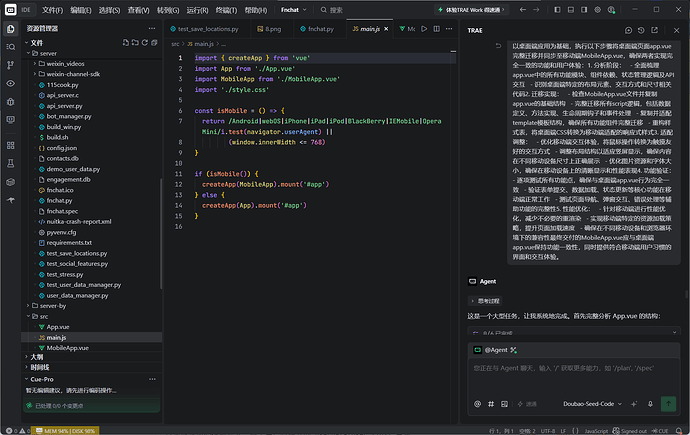Show chat history in TRAE panel
Viewport: 690px width, 435px height.
pyautogui.click(x=641, y=30)
